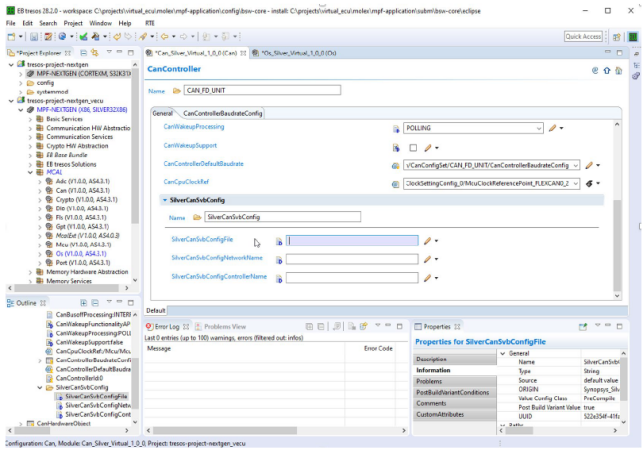The image size is (643, 450).
Task: Collapse SilverCanSvbConfig node in Outline
Action: click(40, 388)
